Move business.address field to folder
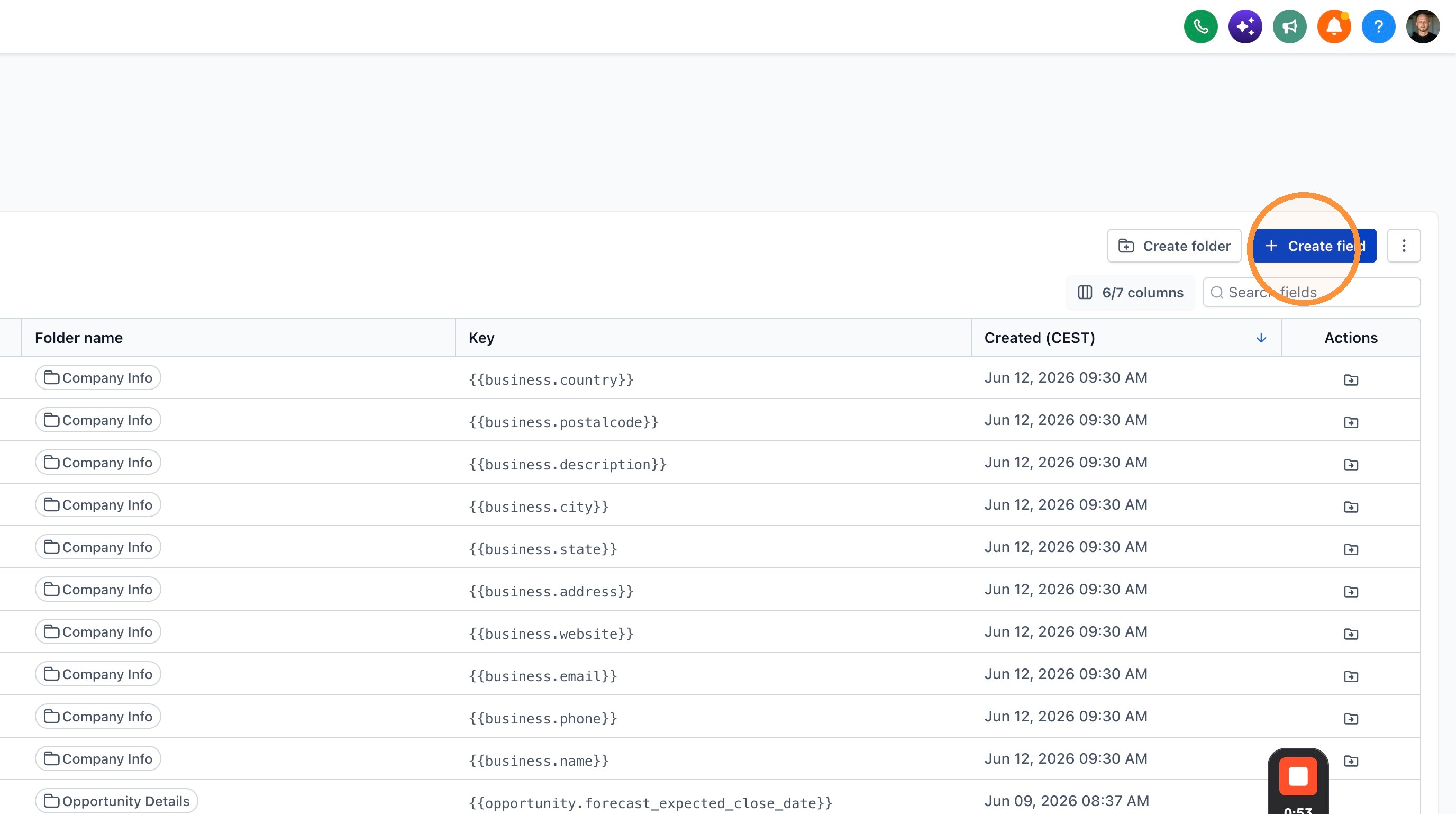1456x814 pixels. tap(1351, 592)
